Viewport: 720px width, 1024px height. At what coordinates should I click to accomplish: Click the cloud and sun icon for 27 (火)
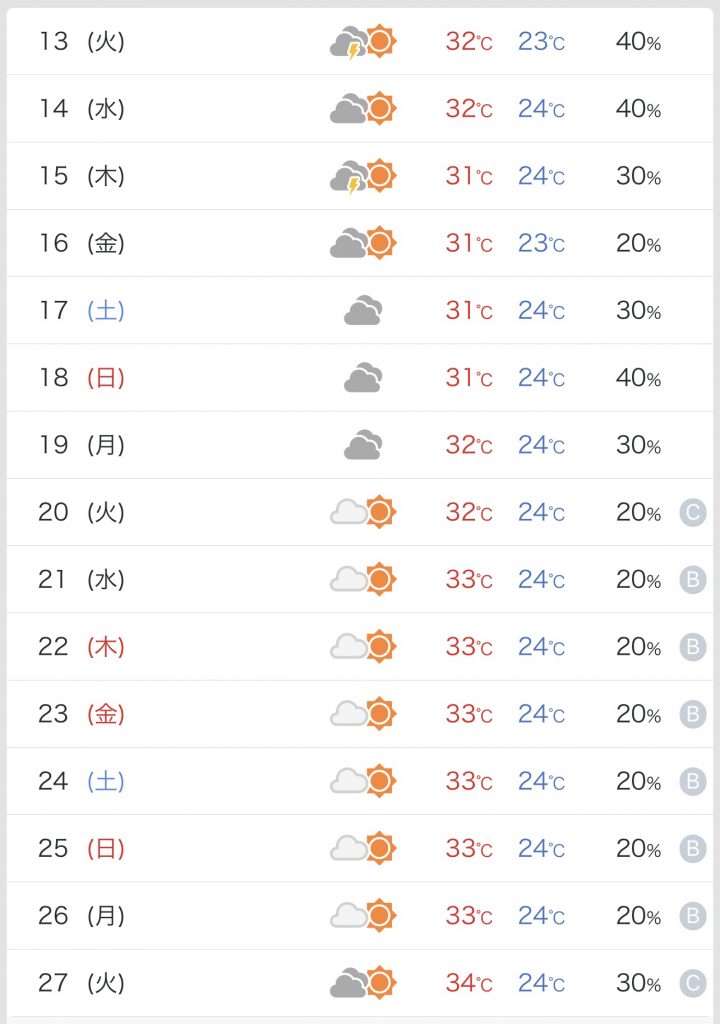[x=363, y=983]
